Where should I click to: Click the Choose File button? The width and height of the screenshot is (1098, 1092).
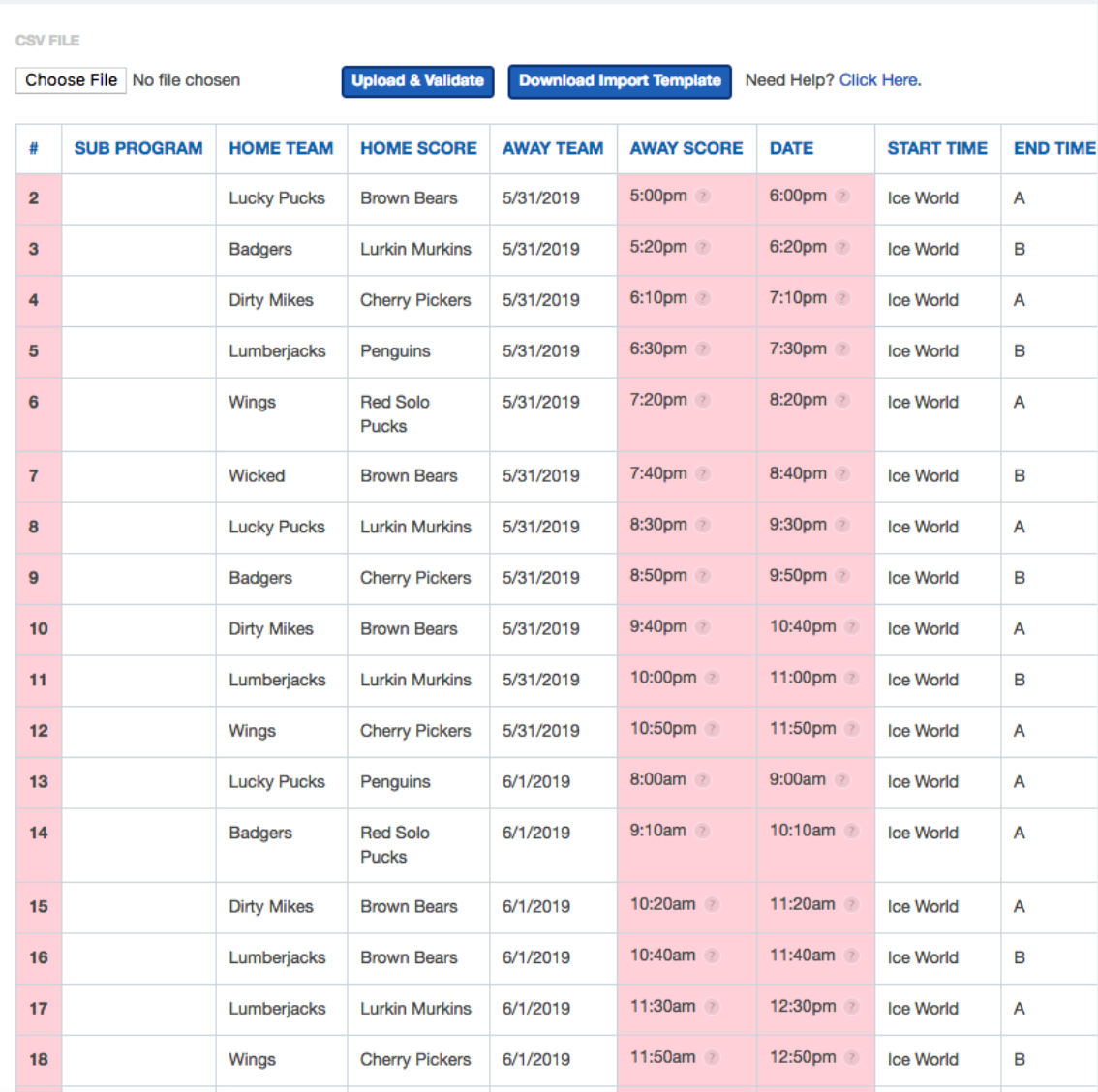[x=71, y=80]
